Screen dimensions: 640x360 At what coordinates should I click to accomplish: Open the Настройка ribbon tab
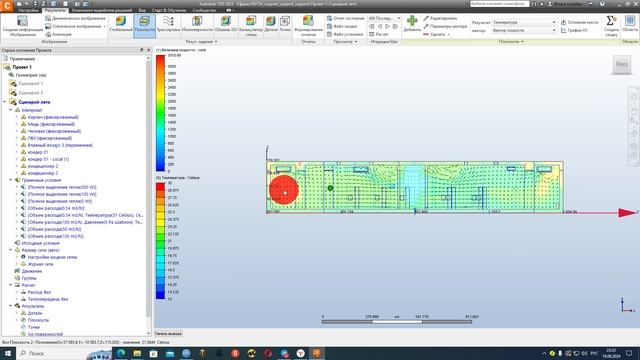(28, 10)
